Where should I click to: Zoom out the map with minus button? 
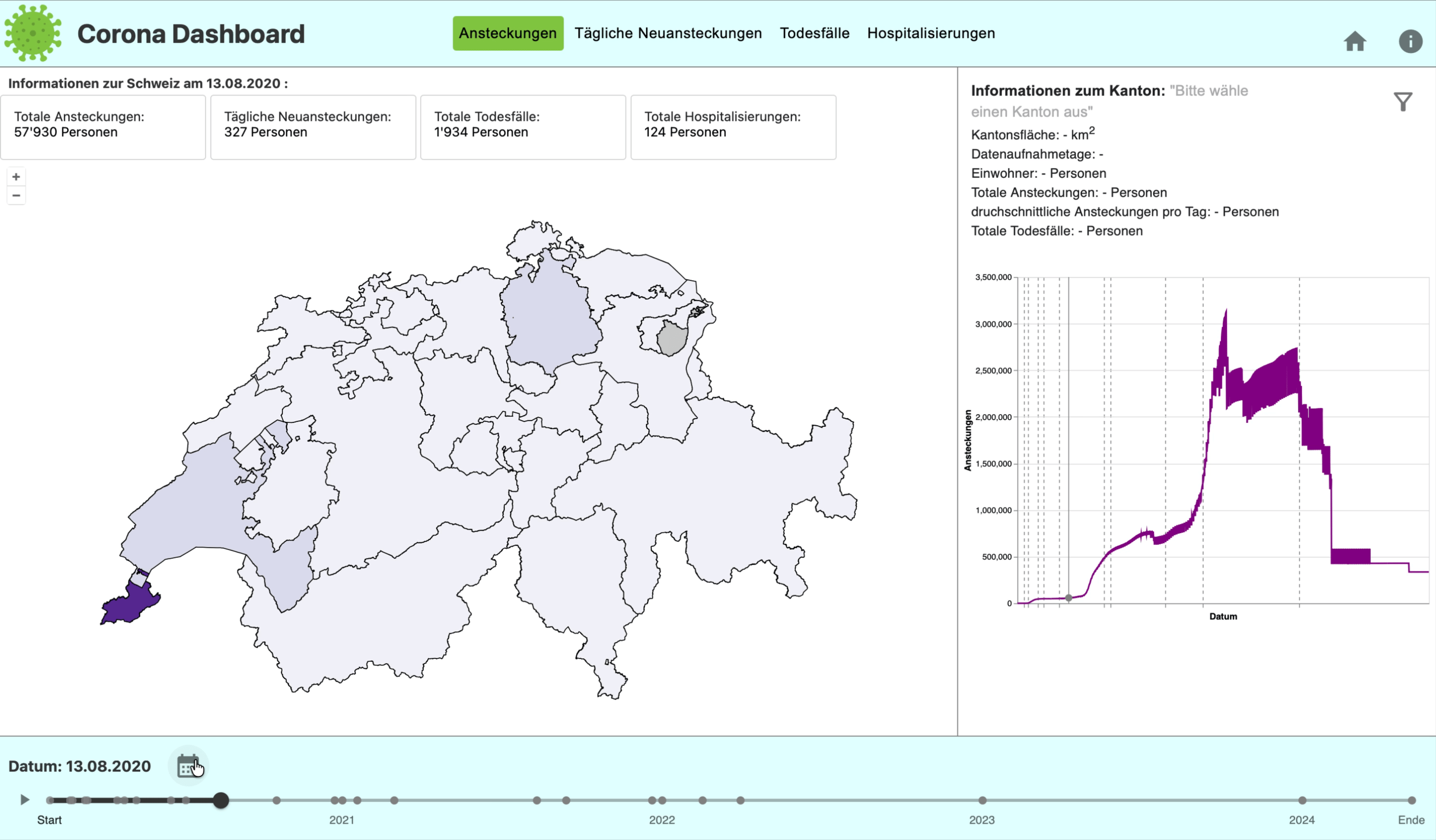(x=16, y=195)
